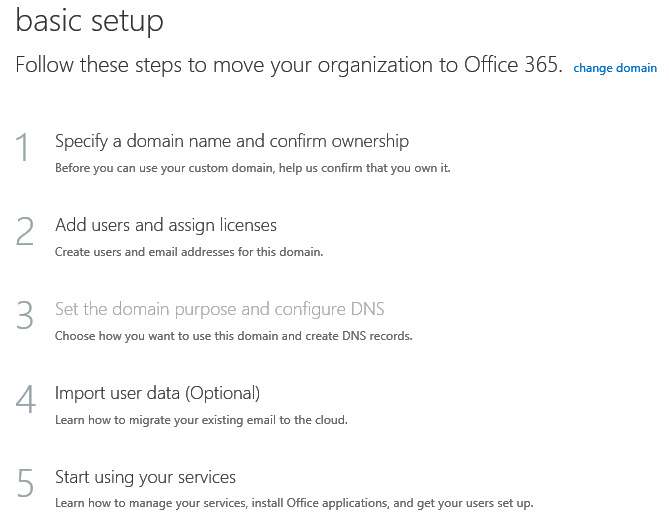Viewport: 669px width, 526px height.
Task: Open 'Add users and assign licenses' step
Action: click(x=165, y=225)
